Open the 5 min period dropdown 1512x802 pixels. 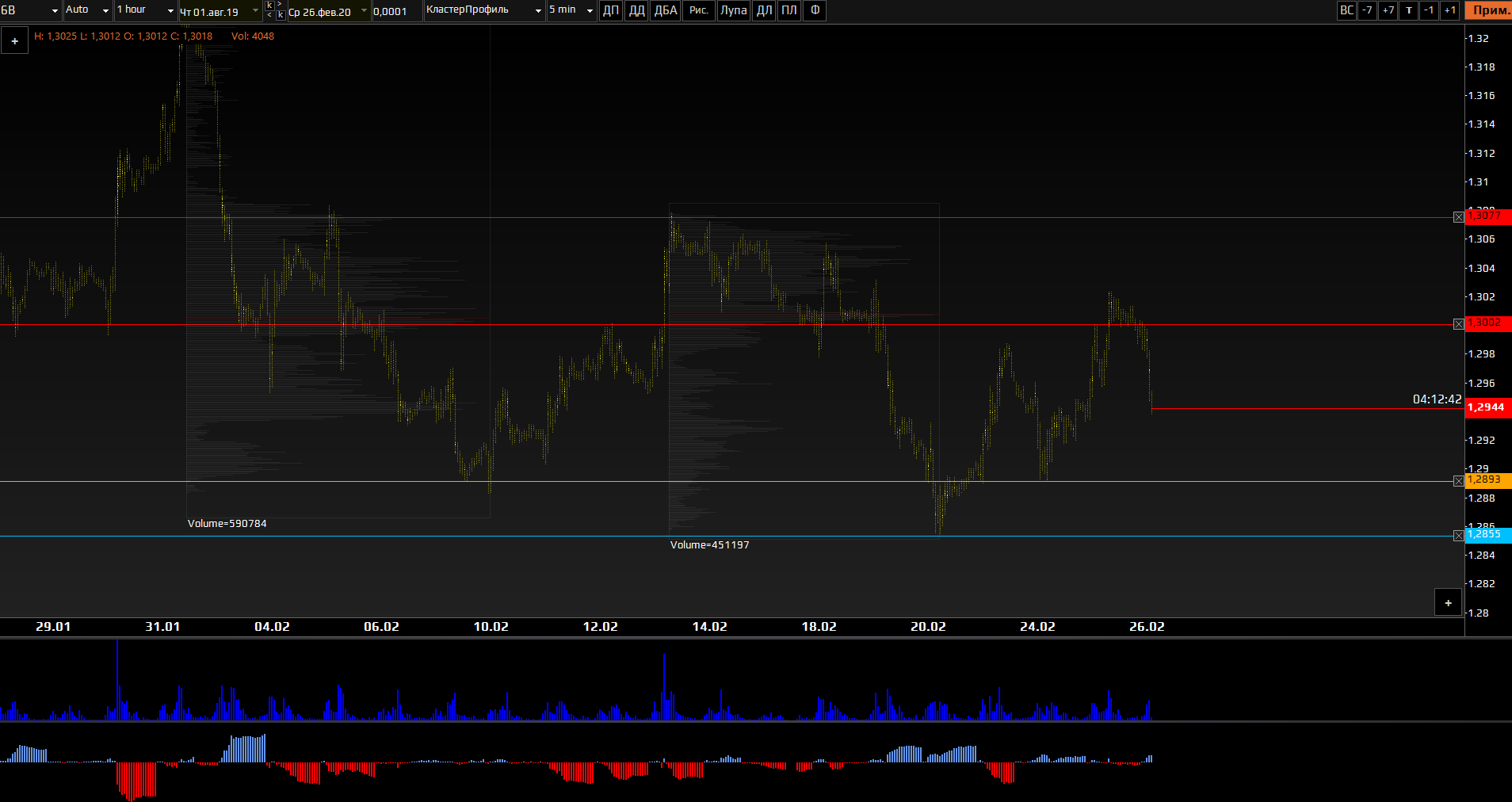pyautogui.click(x=571, y=10)
